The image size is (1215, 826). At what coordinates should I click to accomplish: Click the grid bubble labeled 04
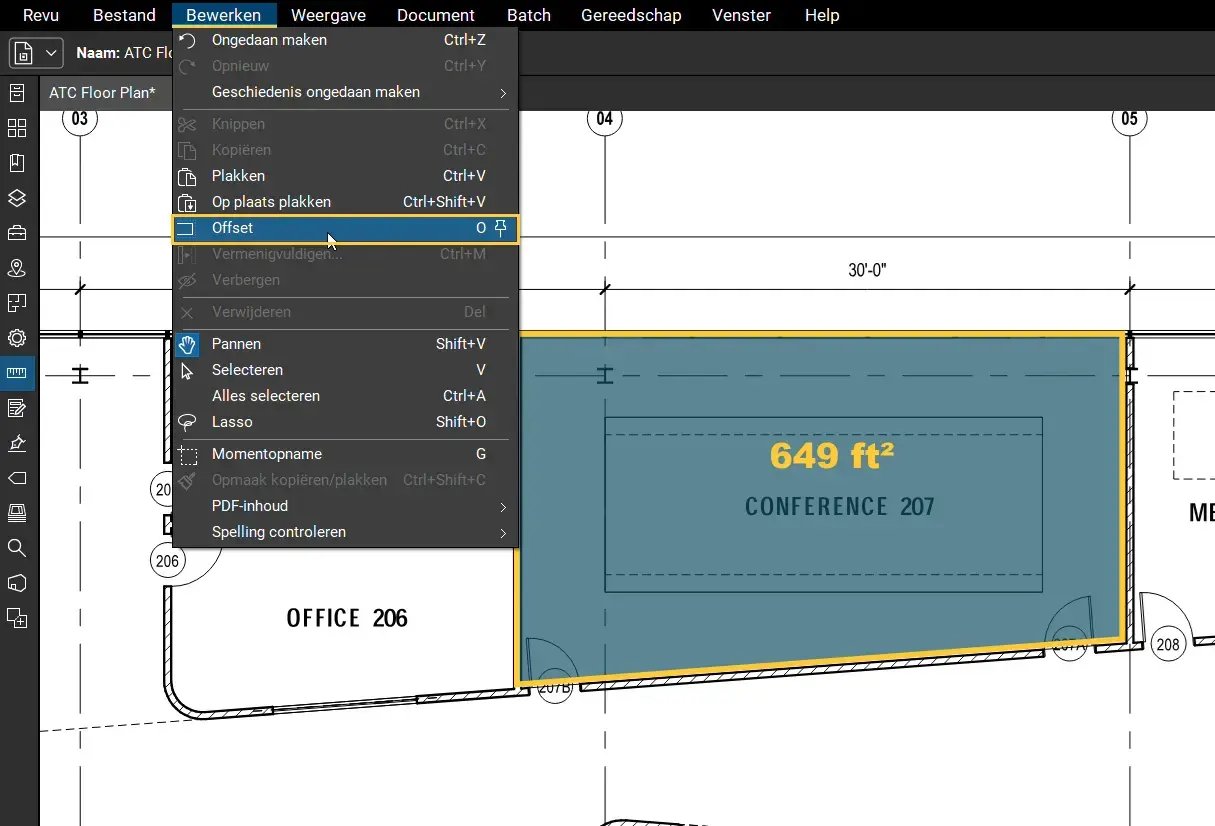tap(604, 119)
